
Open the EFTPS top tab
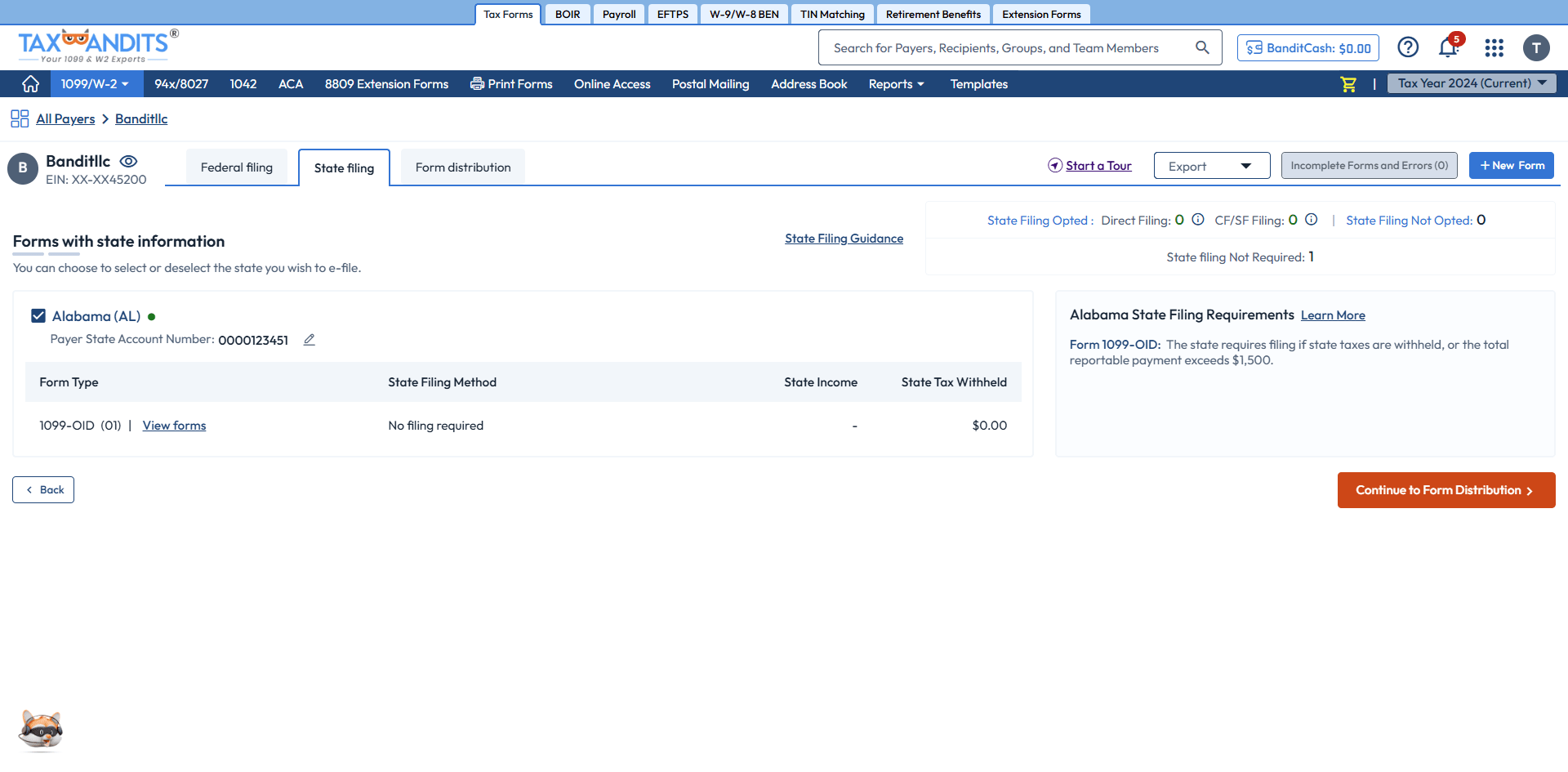coord(673,14)
